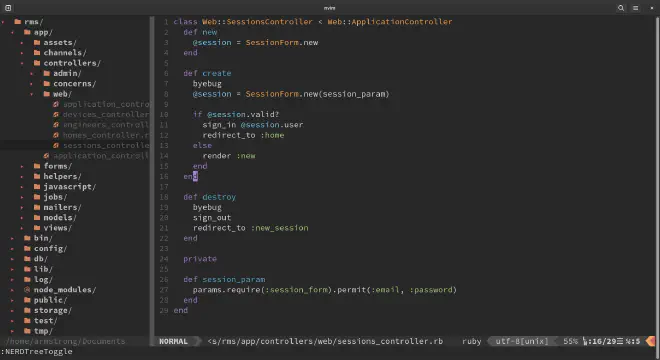Click the /home/armstrong/Documents path bar

coord(66,341)
